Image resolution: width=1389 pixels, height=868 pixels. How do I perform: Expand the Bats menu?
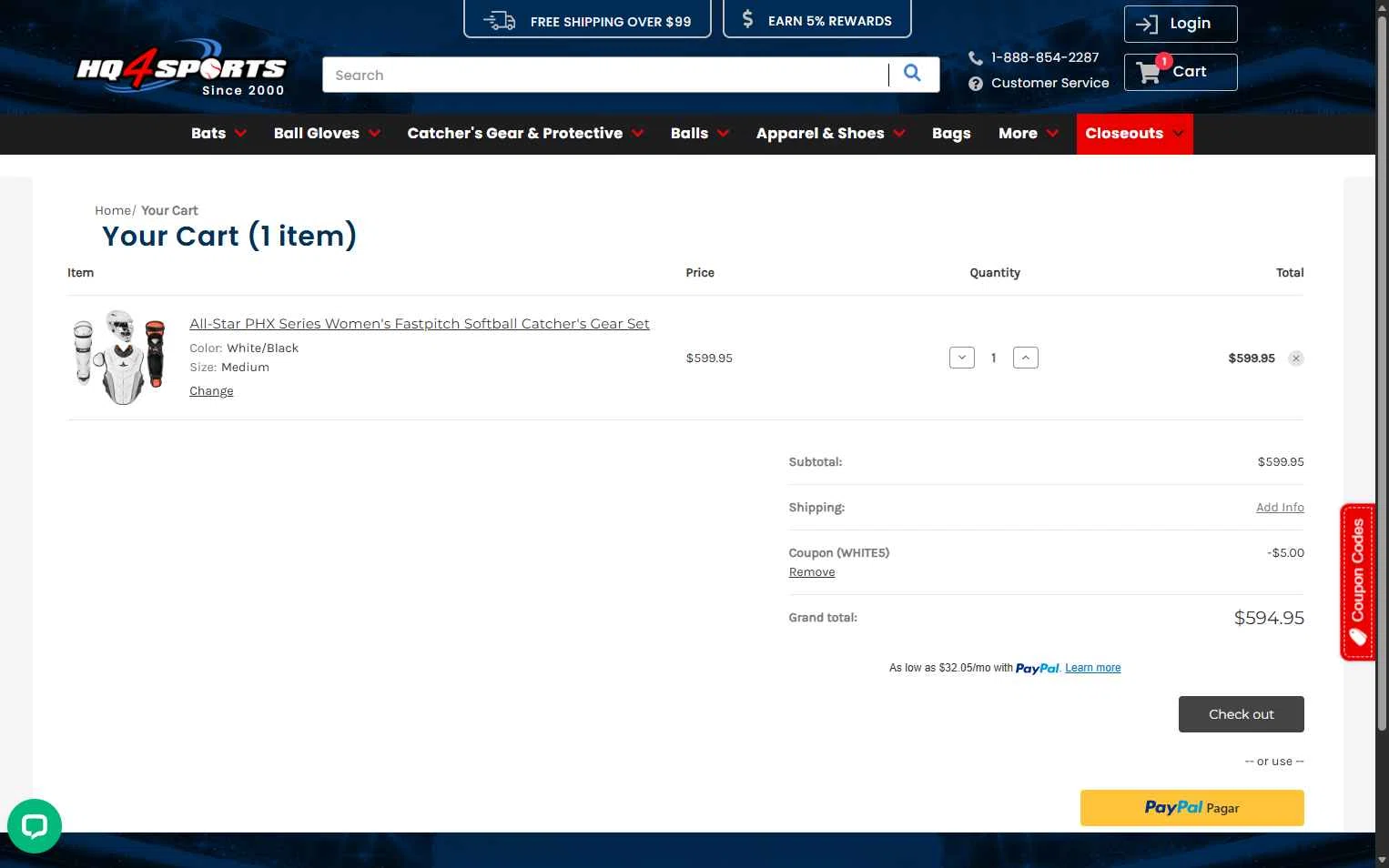click(x=219, y=134)
